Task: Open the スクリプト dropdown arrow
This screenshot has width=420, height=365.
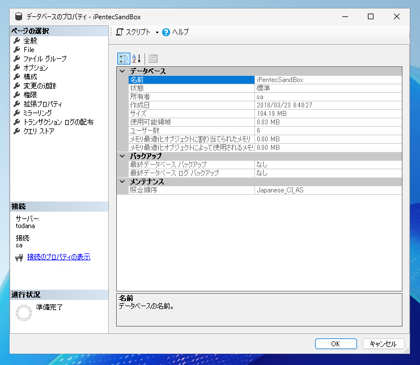Action: click(x=157, y=32)
